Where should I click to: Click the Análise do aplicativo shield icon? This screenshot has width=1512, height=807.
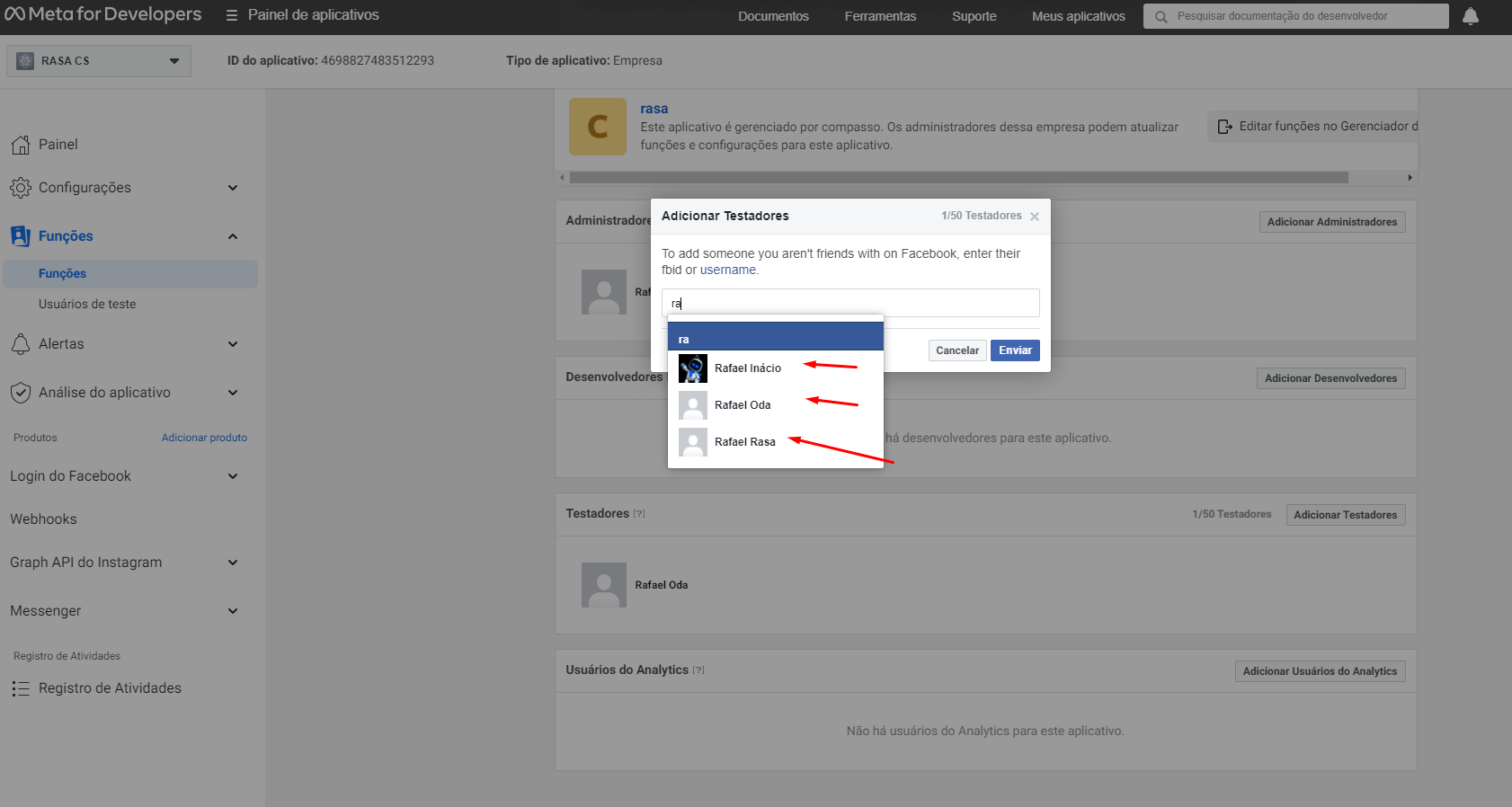pyautogui.click(x=21, y=393)
